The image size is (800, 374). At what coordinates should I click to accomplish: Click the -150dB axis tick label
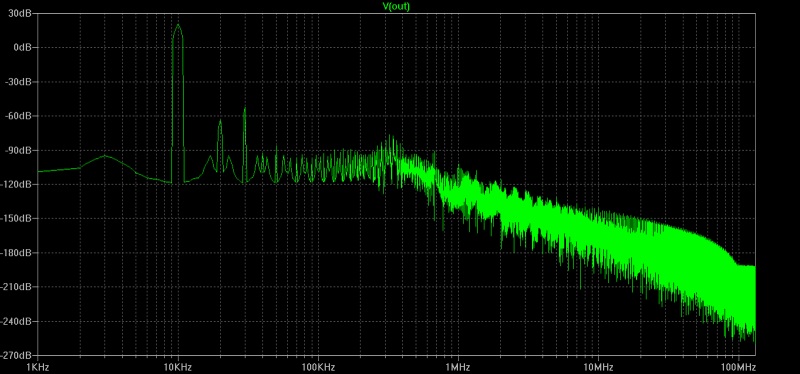tap(17, 218)
